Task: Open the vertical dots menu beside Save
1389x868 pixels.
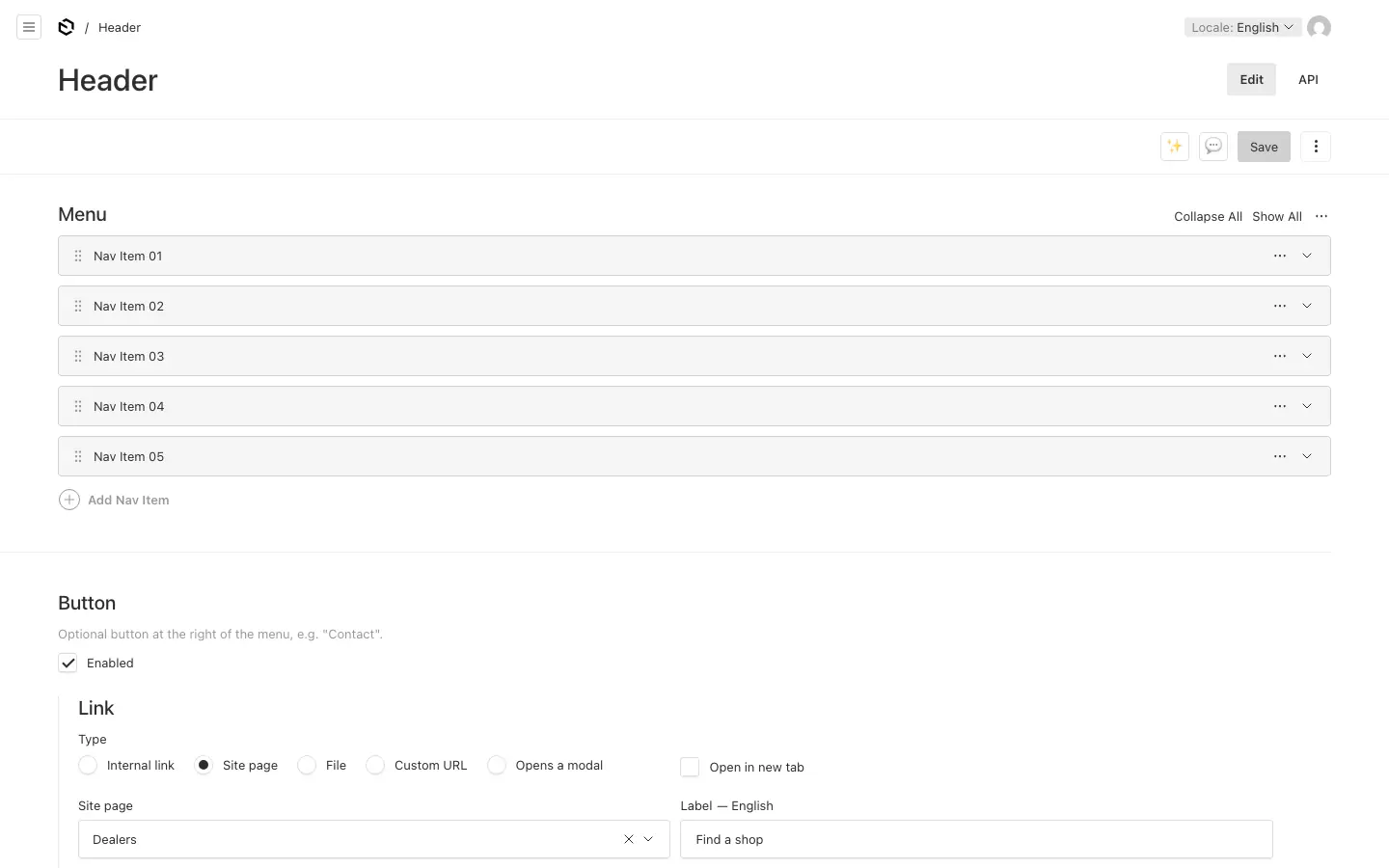Action: [x=1316, y=147]
